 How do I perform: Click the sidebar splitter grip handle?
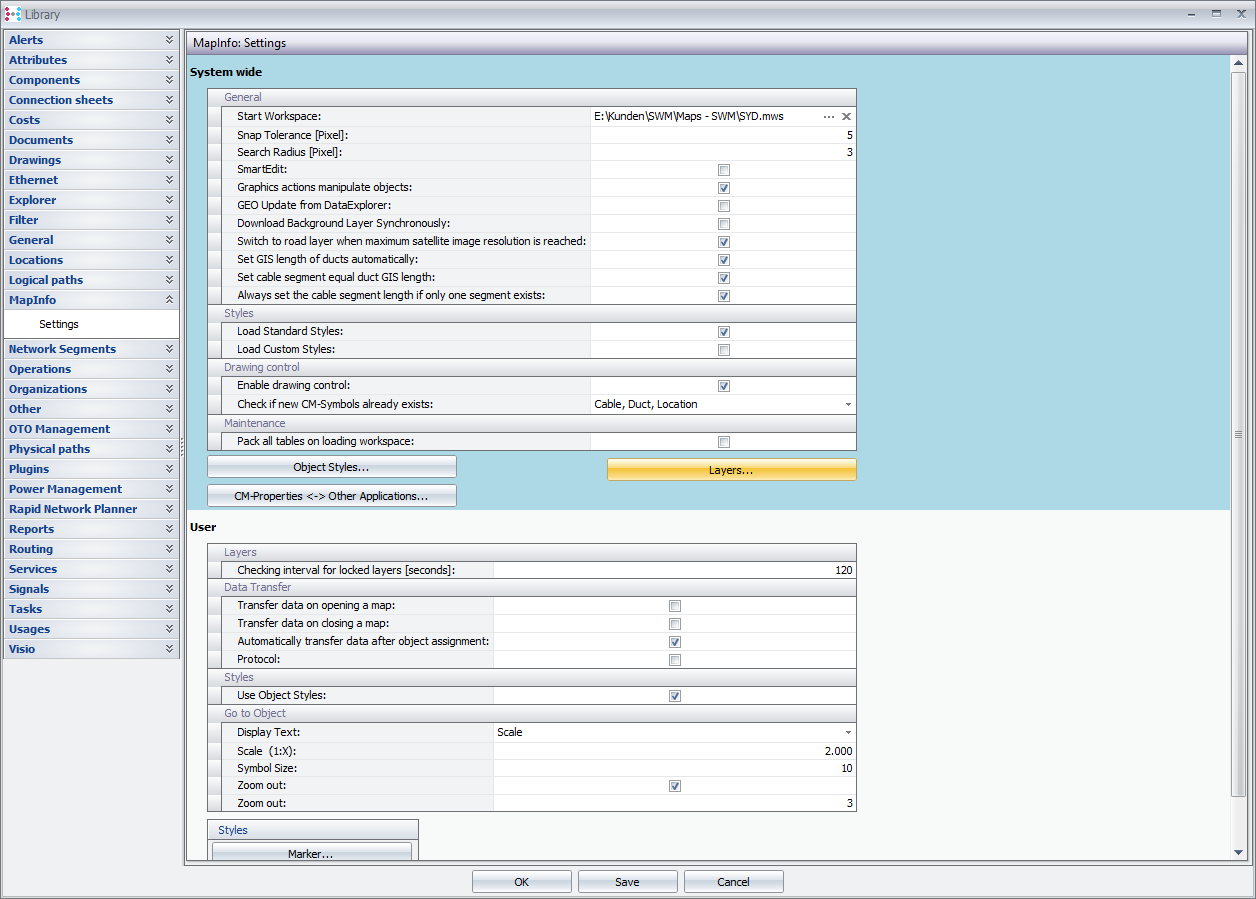(x=182, y=447)
